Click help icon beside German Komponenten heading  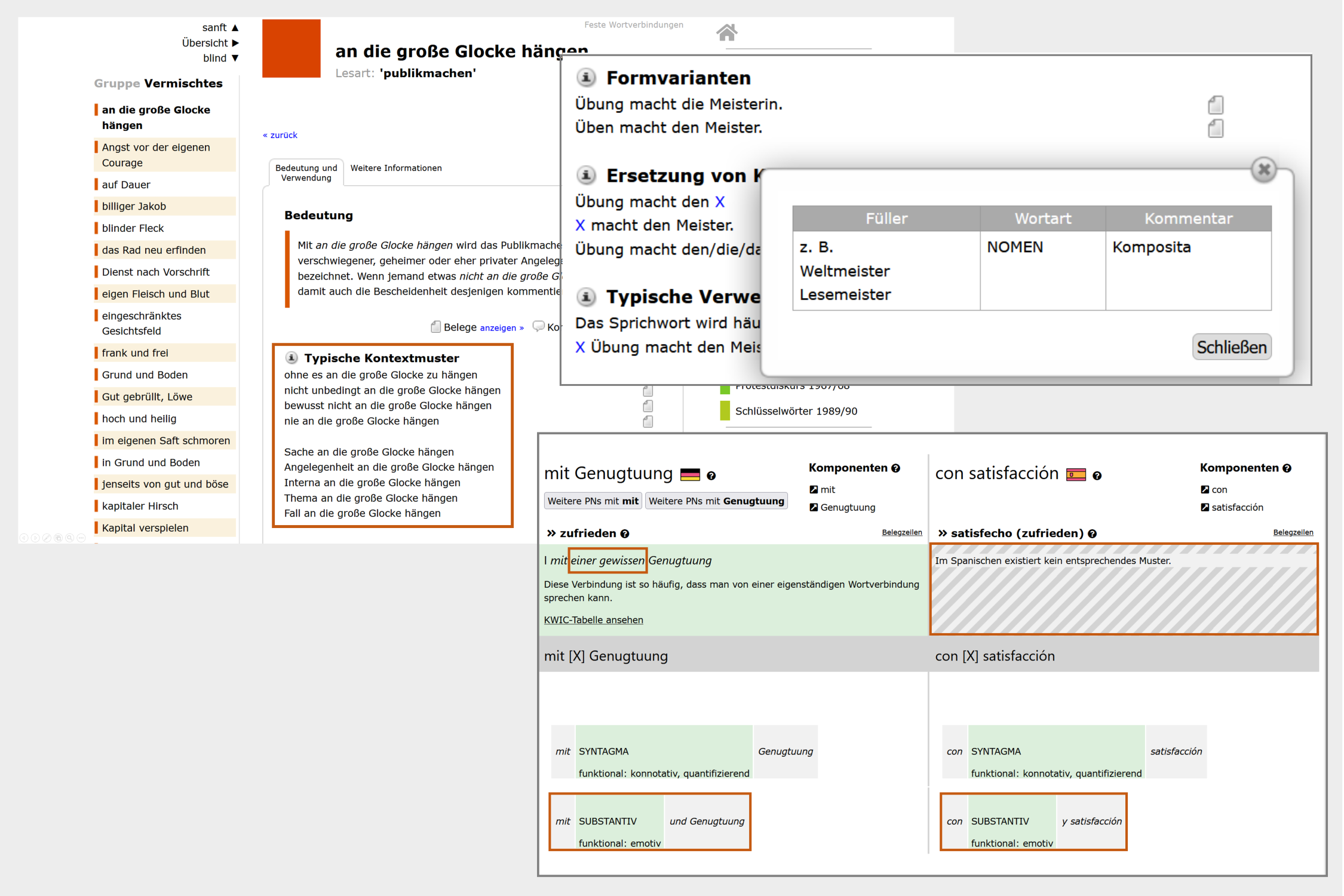click(895, 468)
